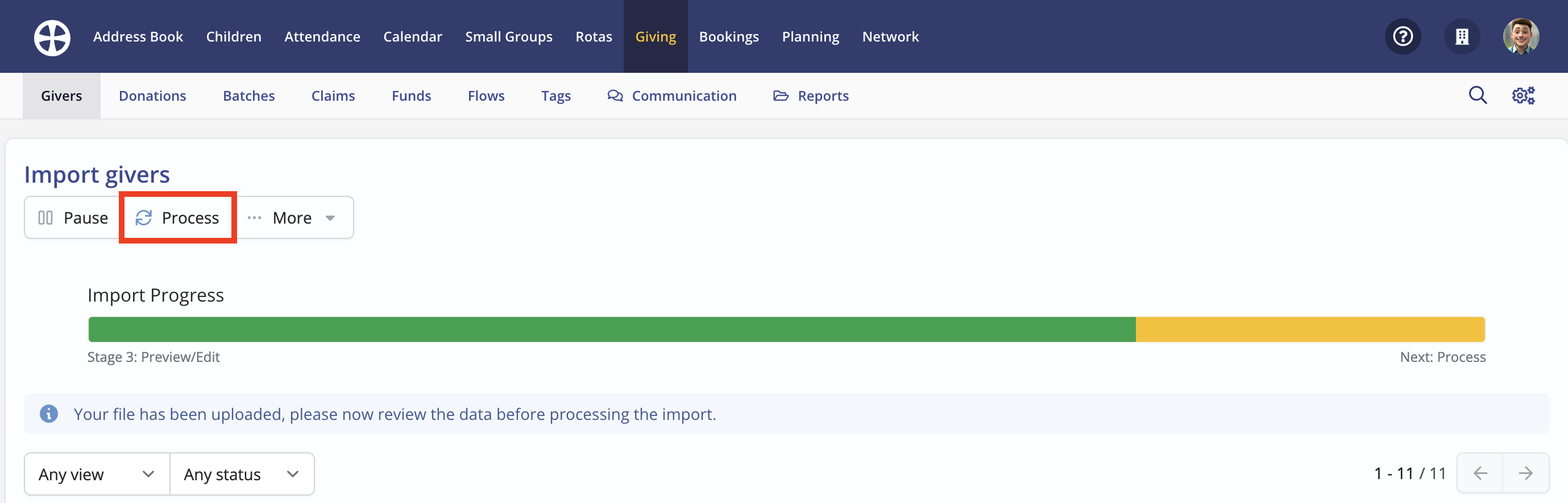Open the Attendance module
1568x503 pixels.
click(322, 36)
